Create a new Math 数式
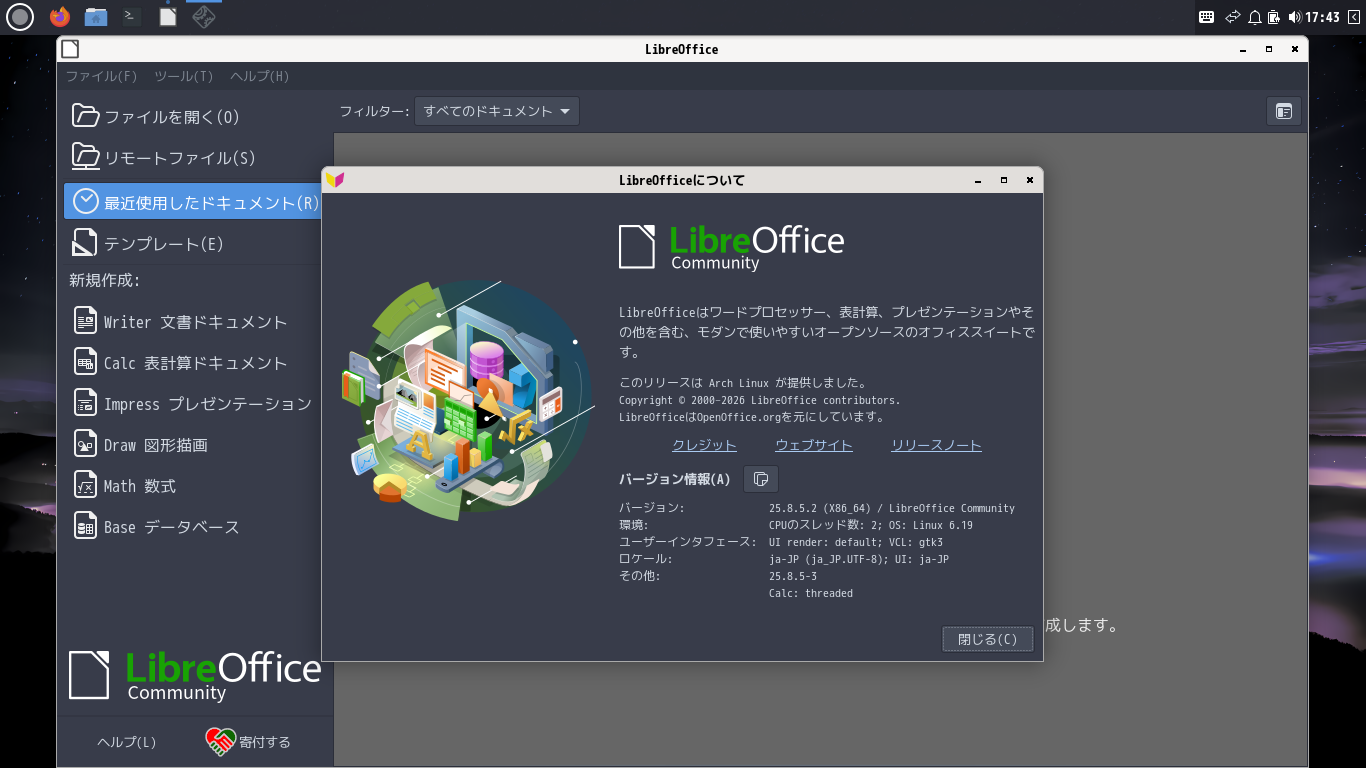The image size is (1366, 768). (x=192, y=485)
